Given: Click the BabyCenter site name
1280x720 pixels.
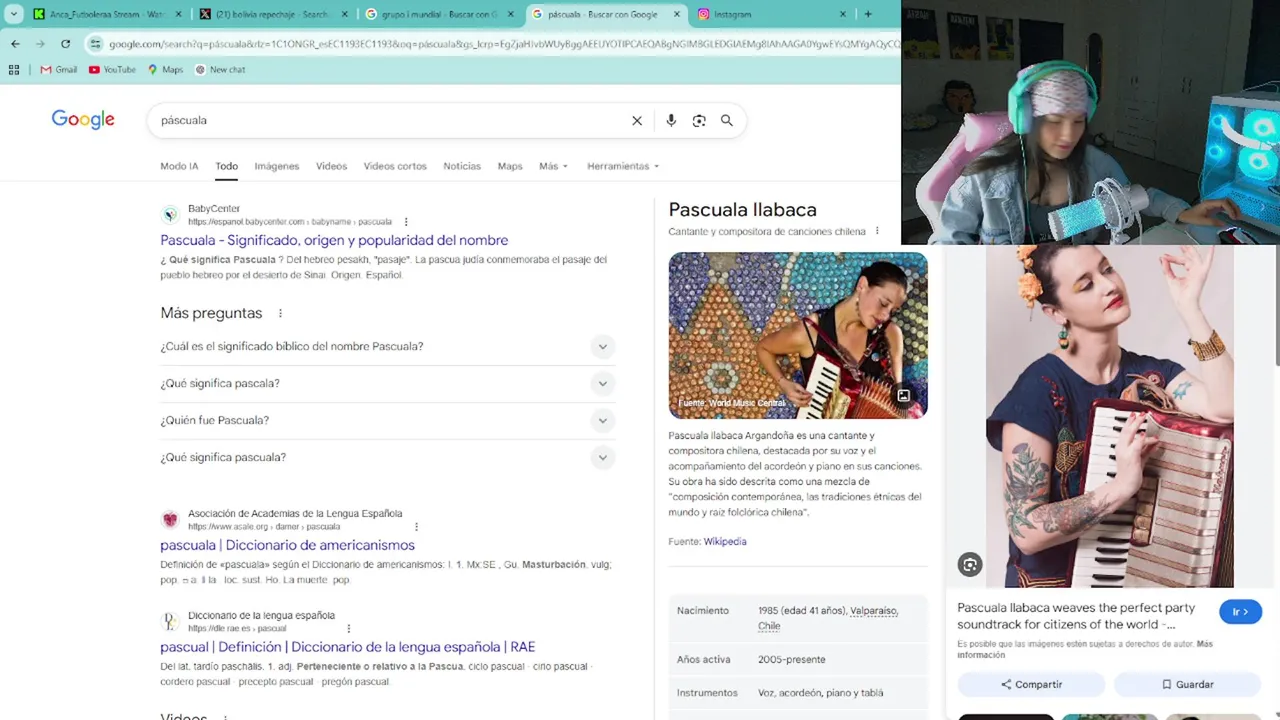Looking at the screenshot, I should [214, 209].
